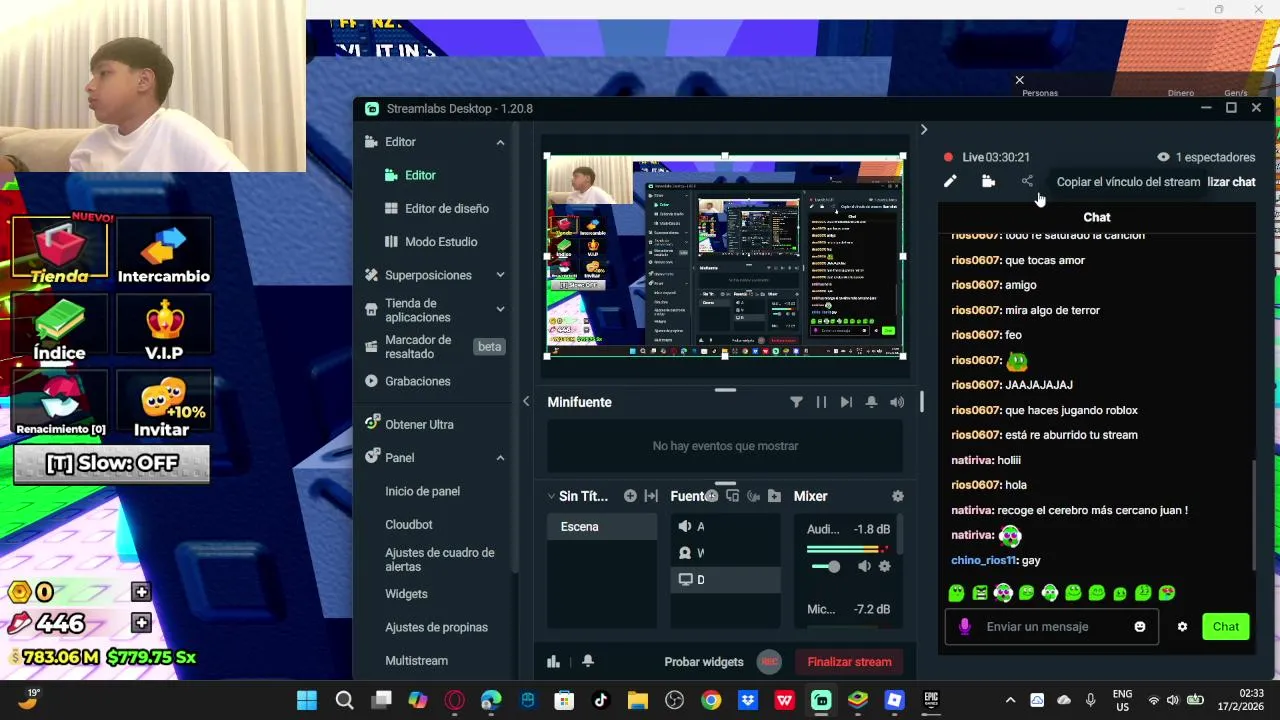Click the Audio level meter bar
This screenshot has width=1280, height=720.
tap(849, 548)
